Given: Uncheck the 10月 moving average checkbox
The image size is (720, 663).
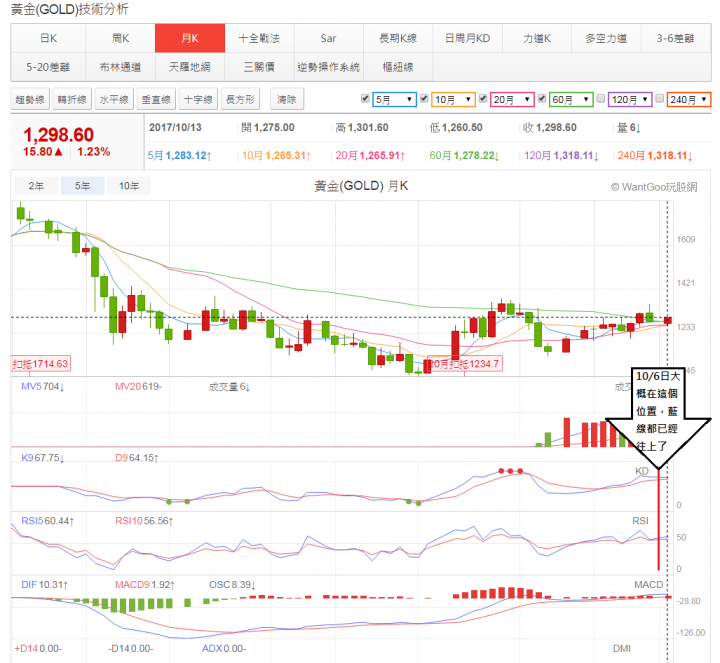Looking at the screenshot, I should 424,98.
